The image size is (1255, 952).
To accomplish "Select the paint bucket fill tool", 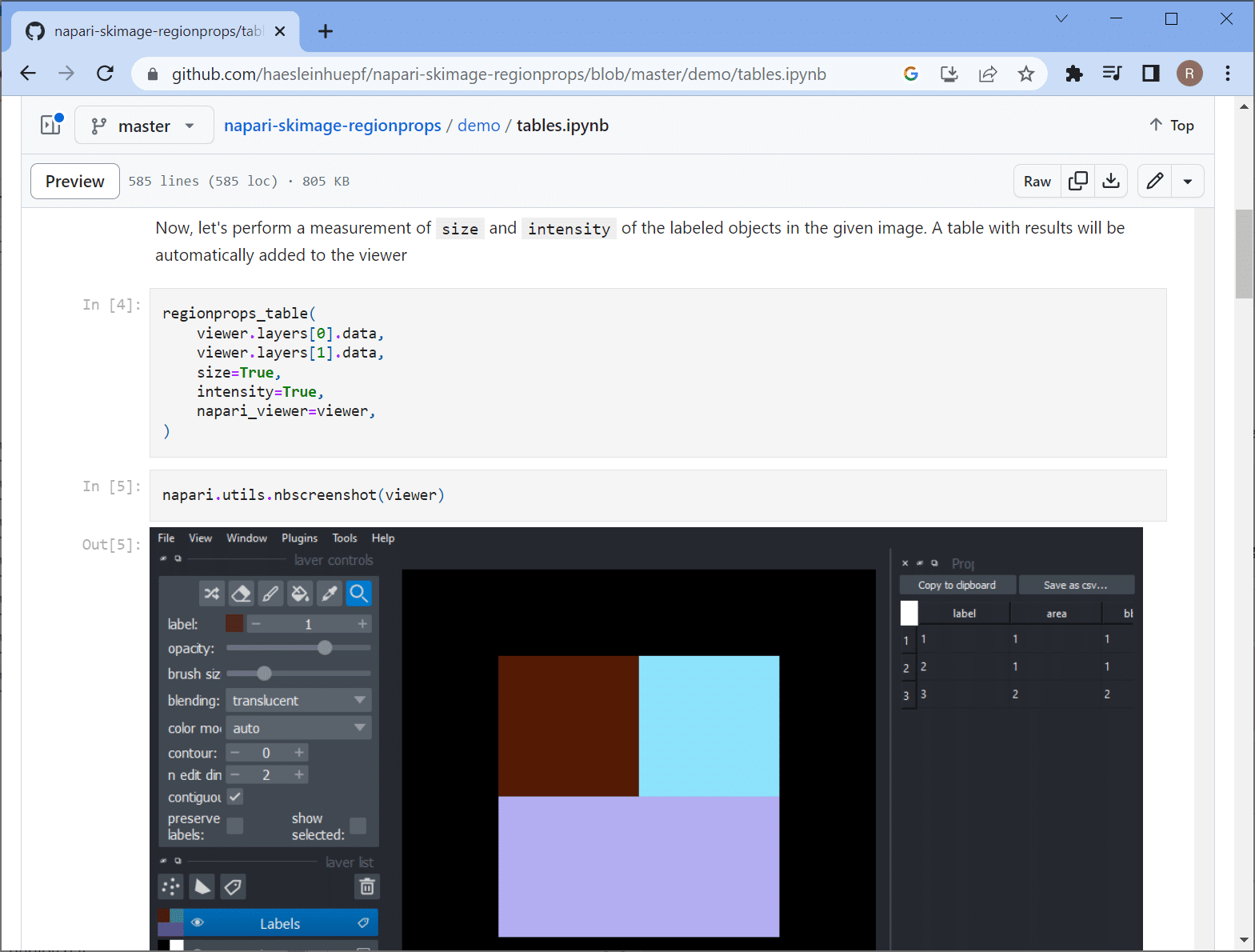I will (300, 594).
